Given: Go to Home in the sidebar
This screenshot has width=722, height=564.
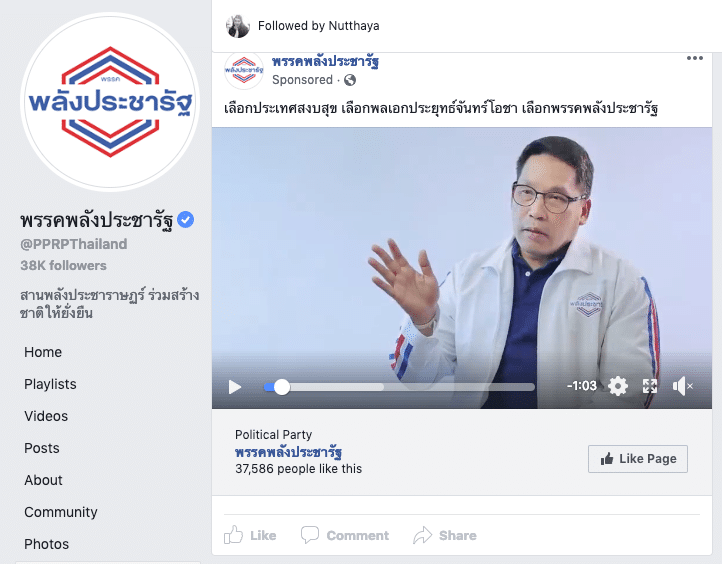Looking at the screenshot, I should tap(43, 352).
